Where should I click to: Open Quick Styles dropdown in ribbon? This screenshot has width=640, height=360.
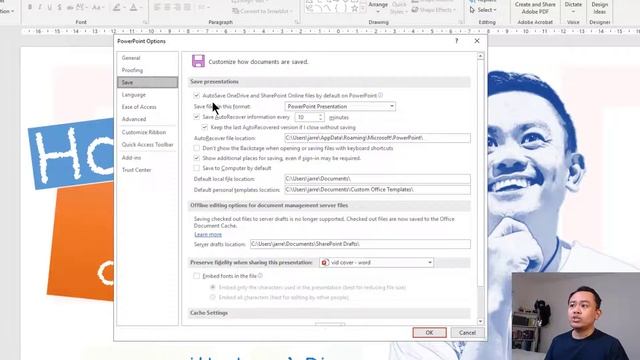click(x=398, y=8)
